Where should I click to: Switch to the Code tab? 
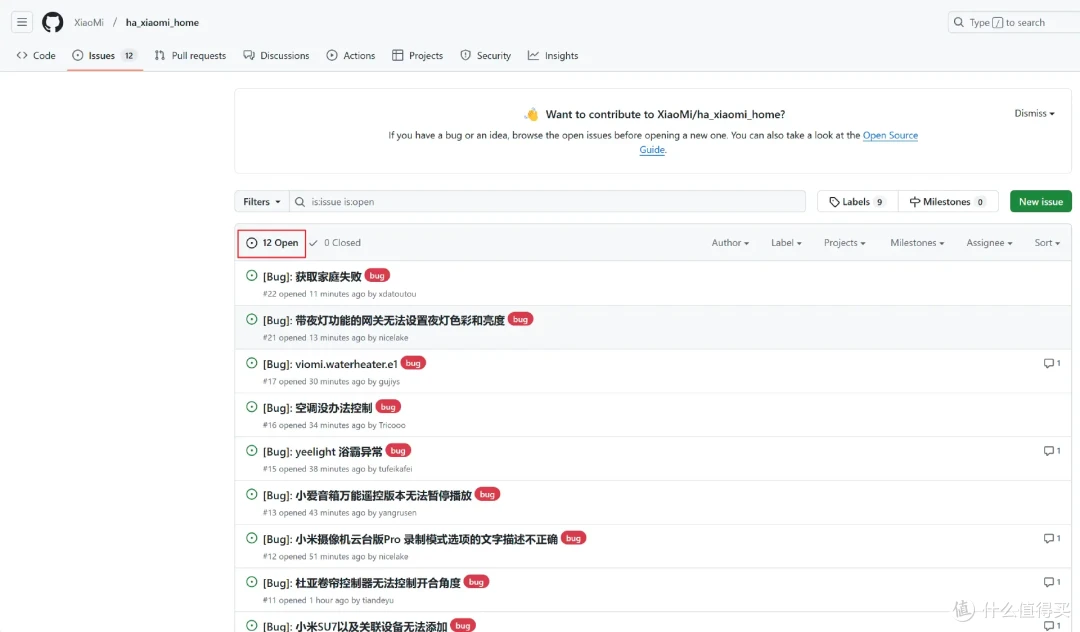(36, 55)
